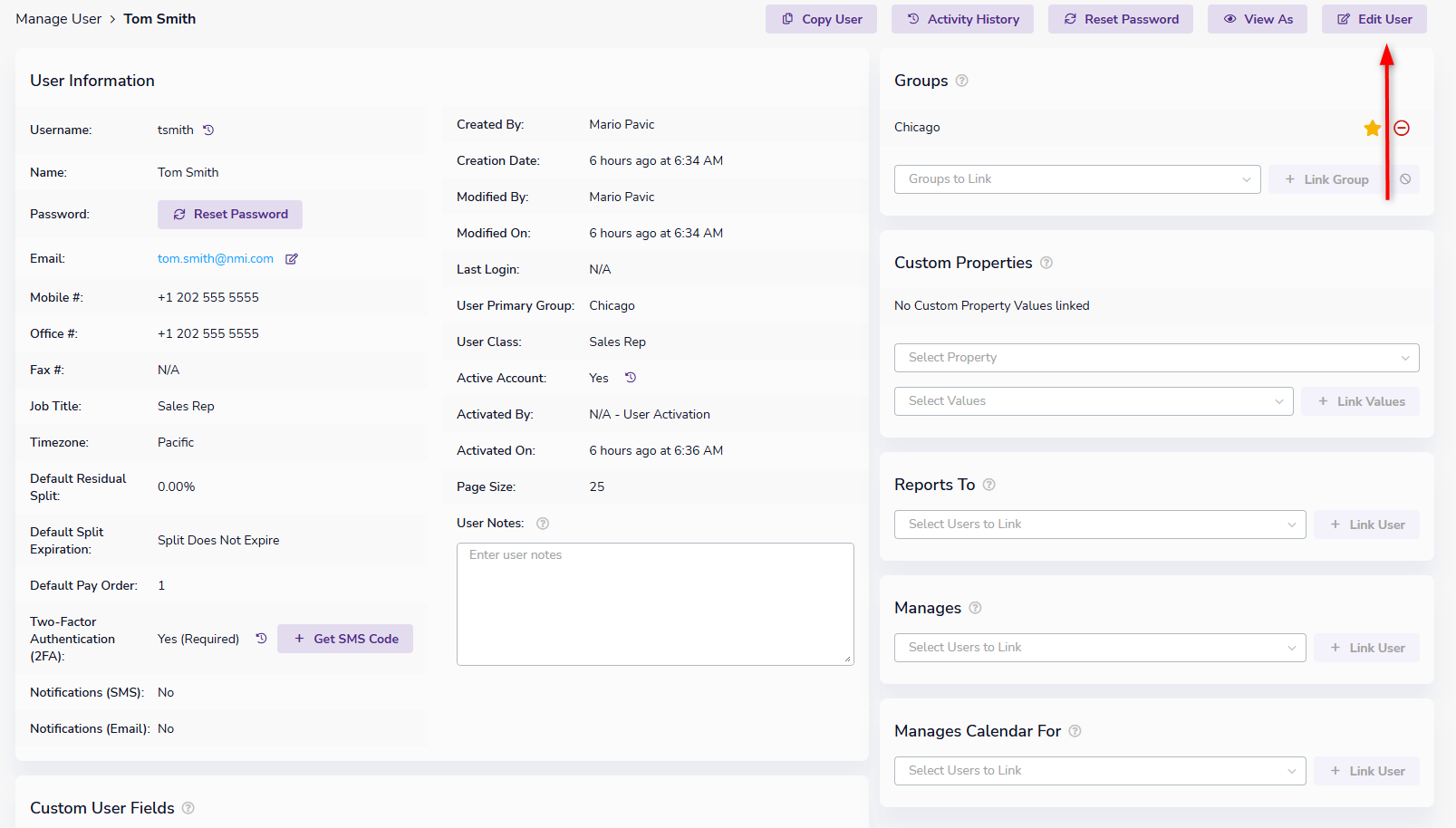Click Link User under Manages
This screenshot has height=828, width=1456.
click(x=1366, y=648)
